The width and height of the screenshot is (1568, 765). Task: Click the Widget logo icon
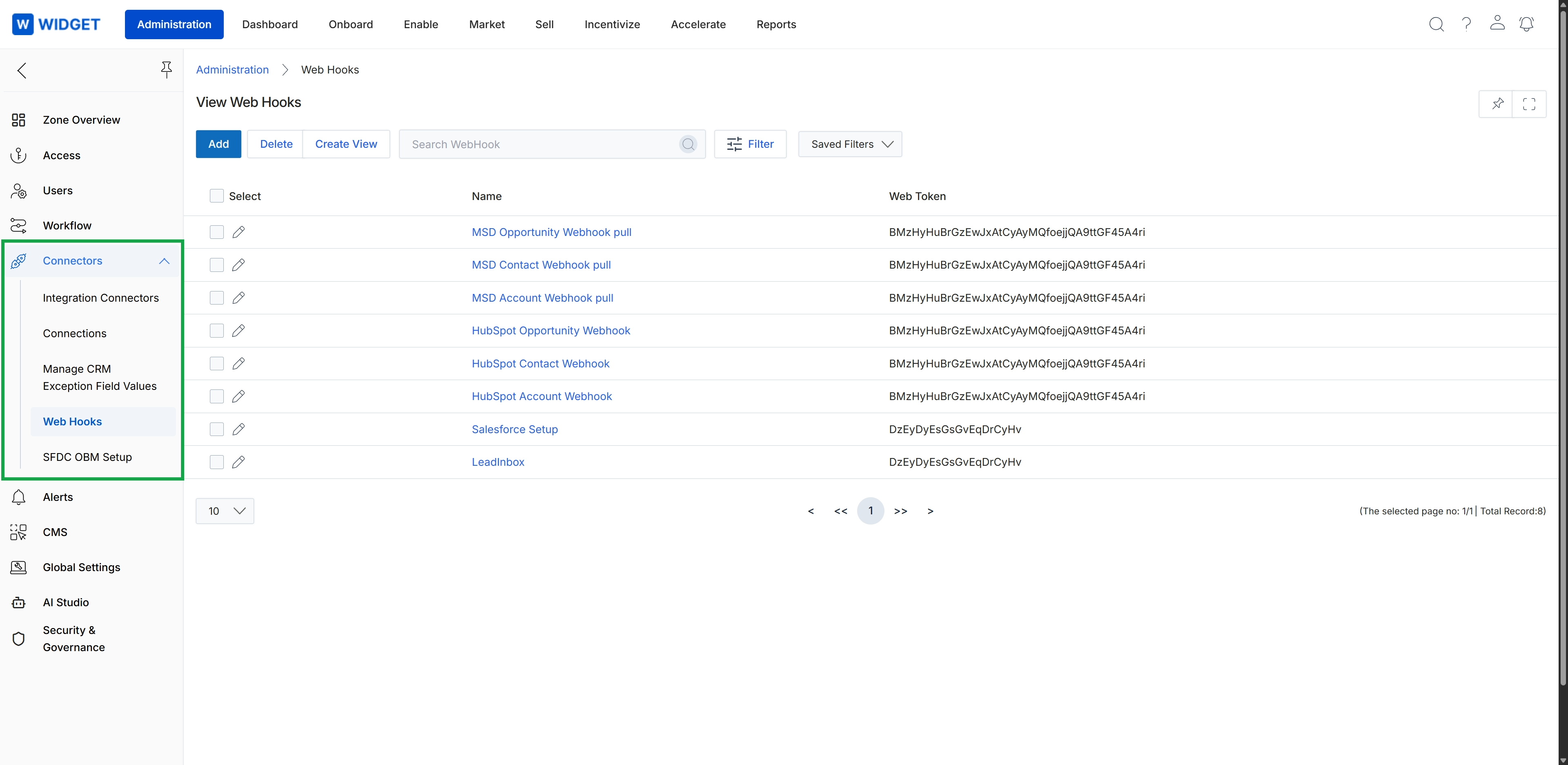pyautogui.click(x=22, y=24)
